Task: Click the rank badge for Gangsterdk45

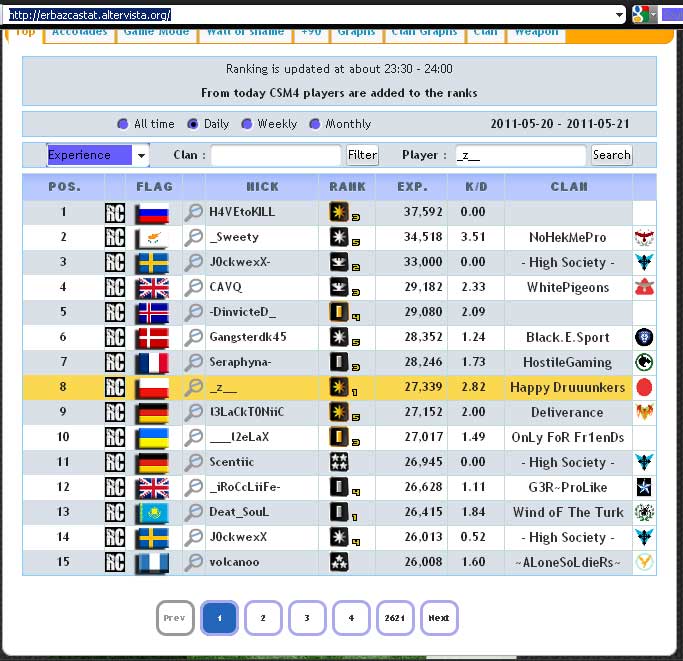Action: pos(340,337)
